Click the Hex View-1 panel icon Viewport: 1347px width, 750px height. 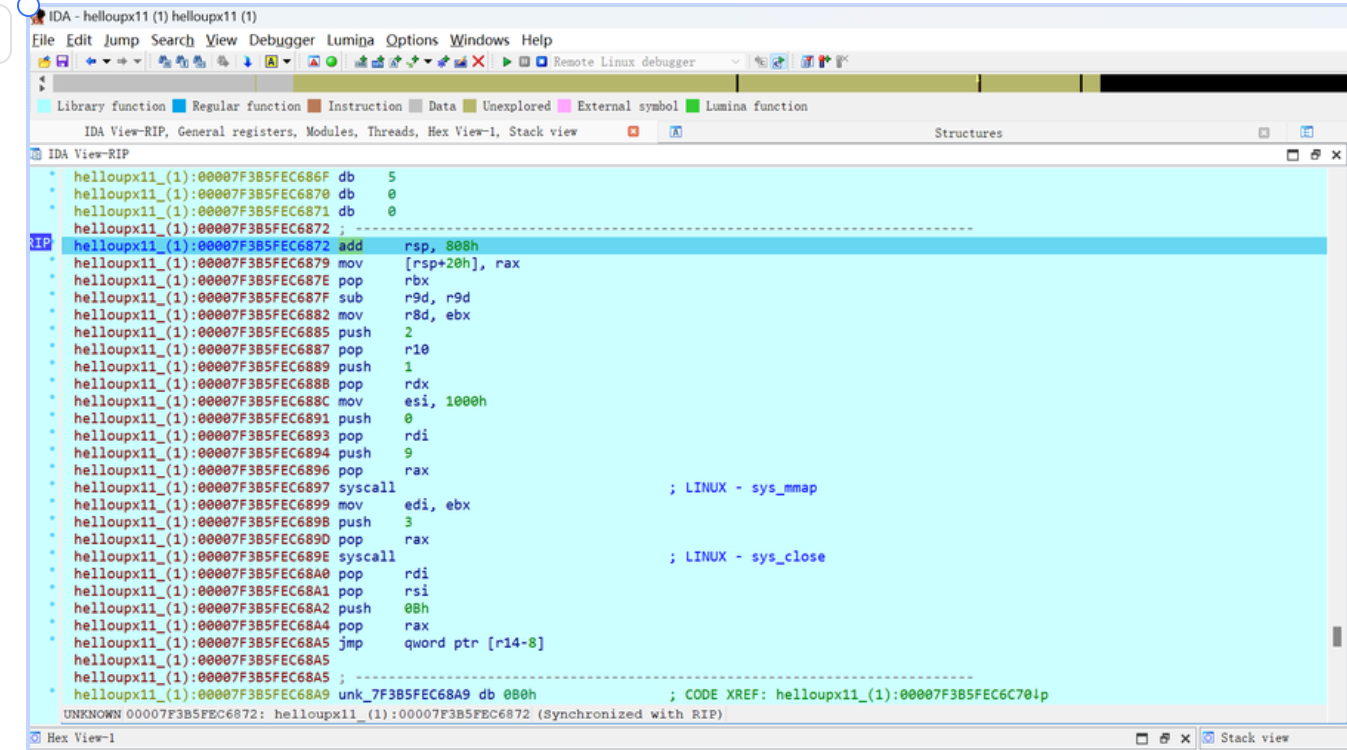coord(36,738)
